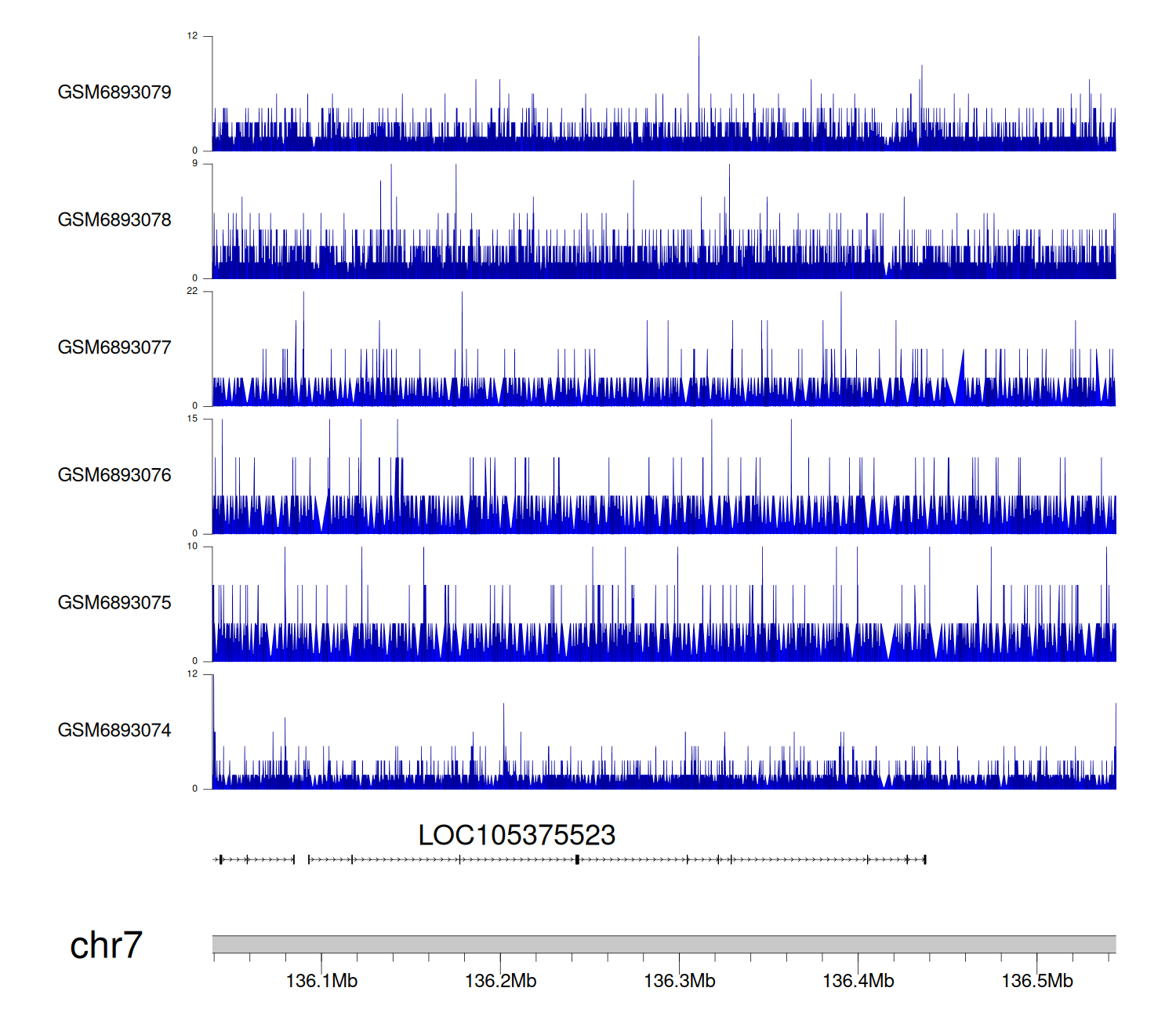The image size is (1176, 1035).
Task: Click the GSM6893079 track label
Action: pos(114,93)
